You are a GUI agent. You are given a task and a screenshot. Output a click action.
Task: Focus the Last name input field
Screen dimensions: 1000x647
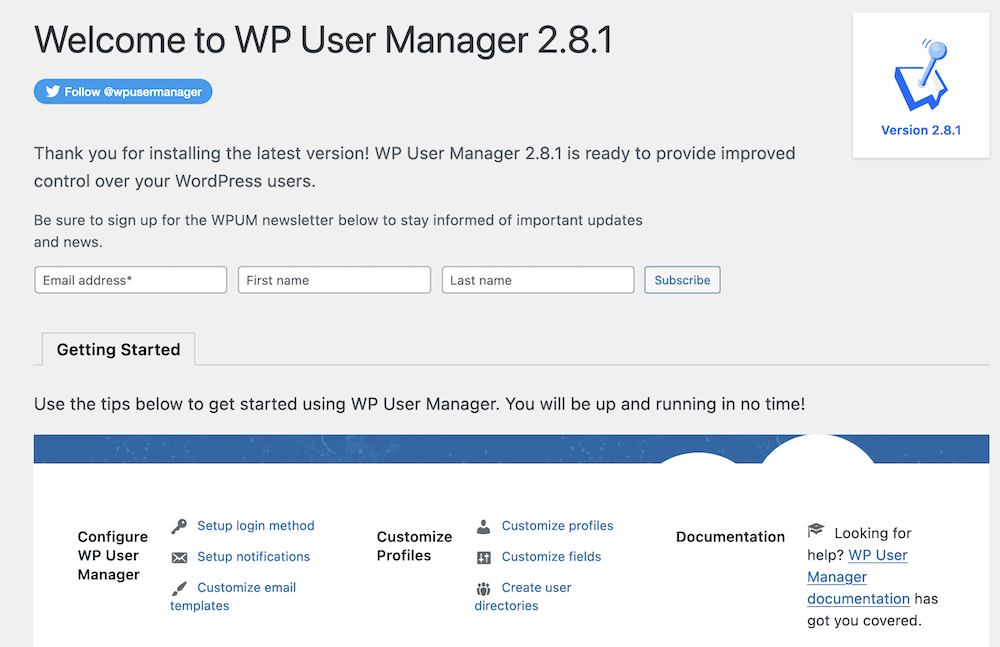point(538,280)
